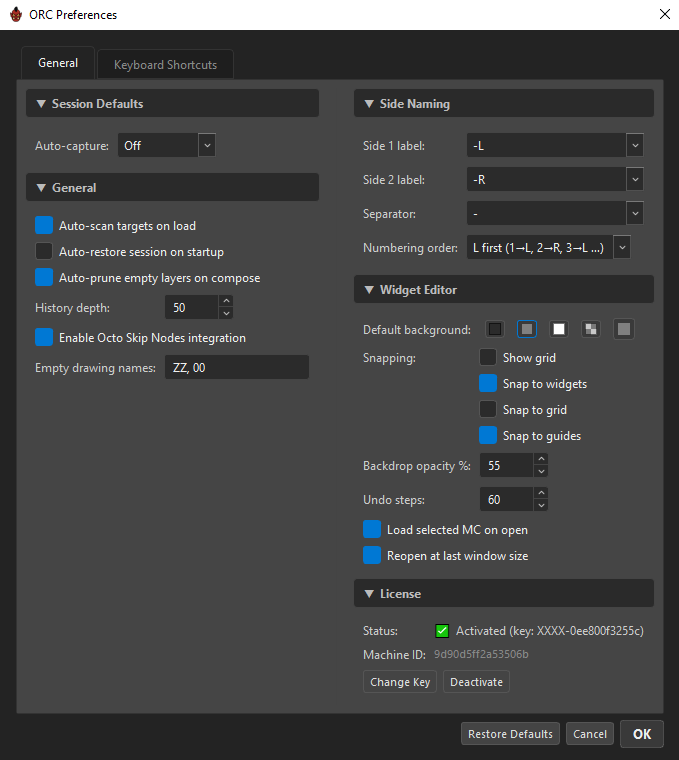Select the gray default background swatch

tap(527, 330)
